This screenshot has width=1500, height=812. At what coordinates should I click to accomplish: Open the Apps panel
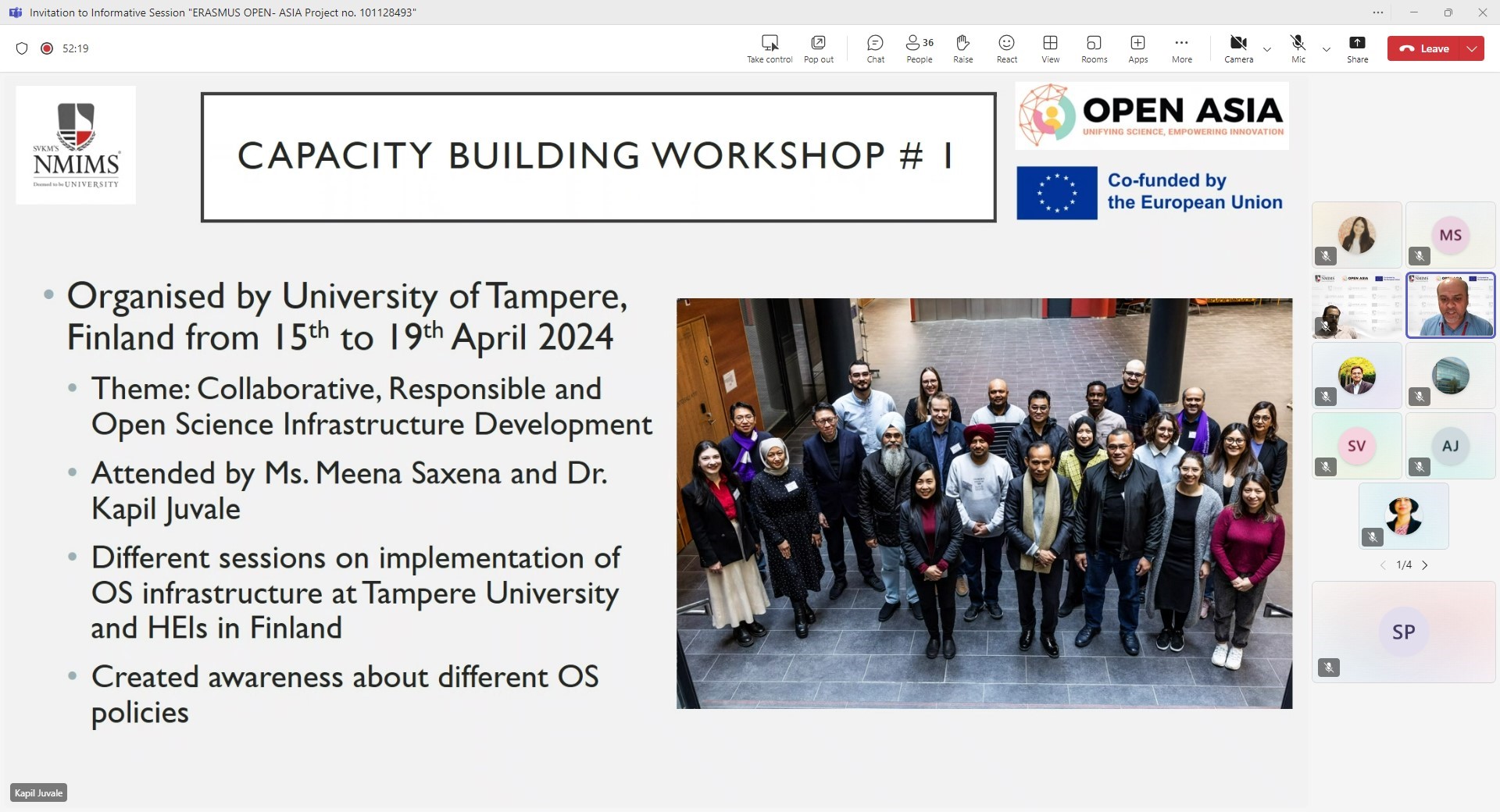(x=1138, y=48)
